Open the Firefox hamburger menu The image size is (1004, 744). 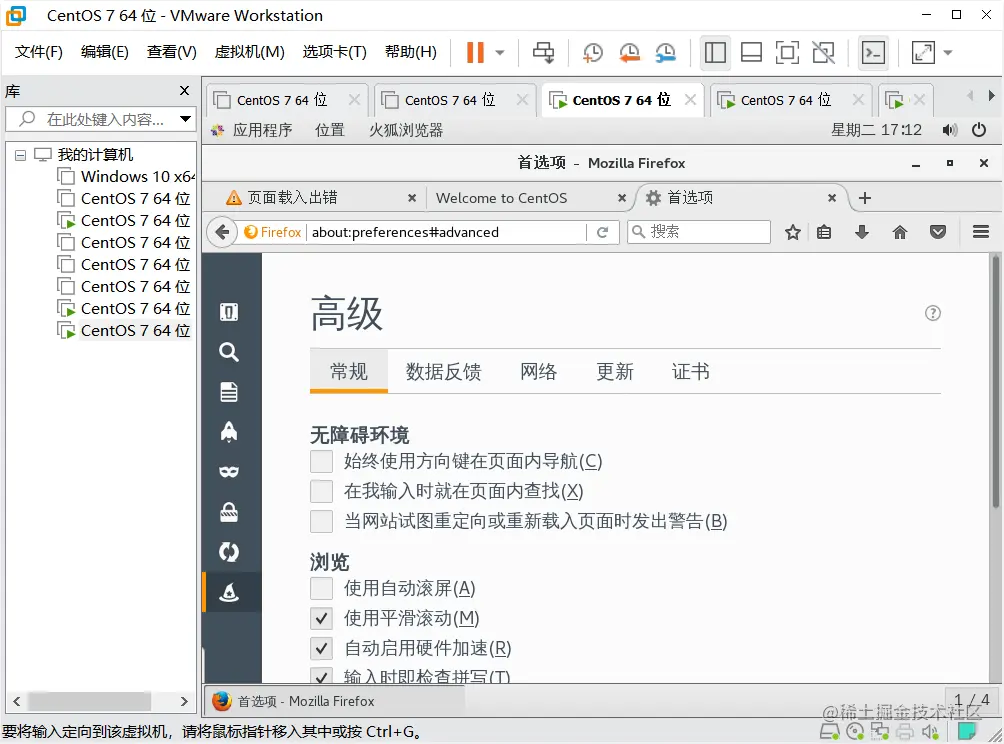pyautogui.click(x=981, y=232)
